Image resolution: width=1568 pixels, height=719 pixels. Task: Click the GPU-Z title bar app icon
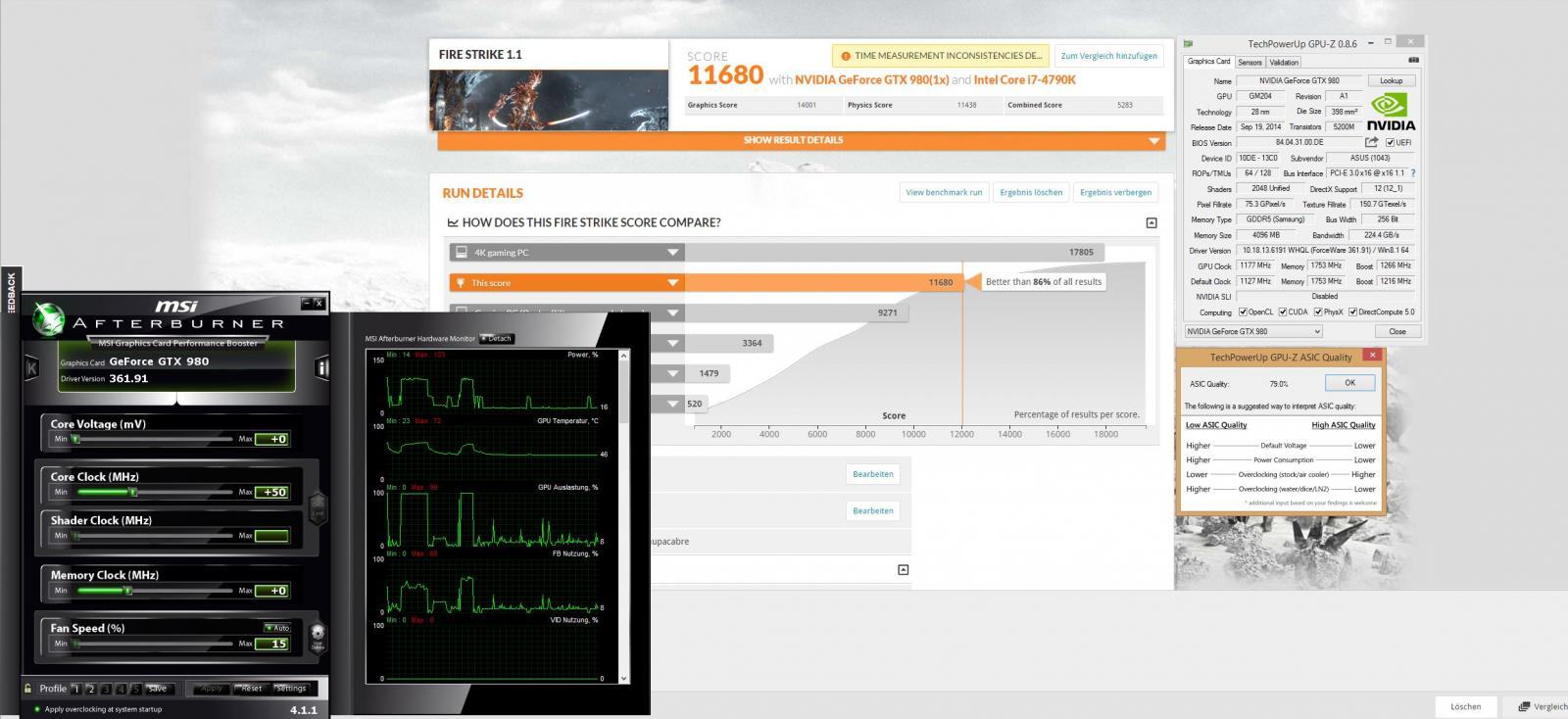(x=1189, y=44)
